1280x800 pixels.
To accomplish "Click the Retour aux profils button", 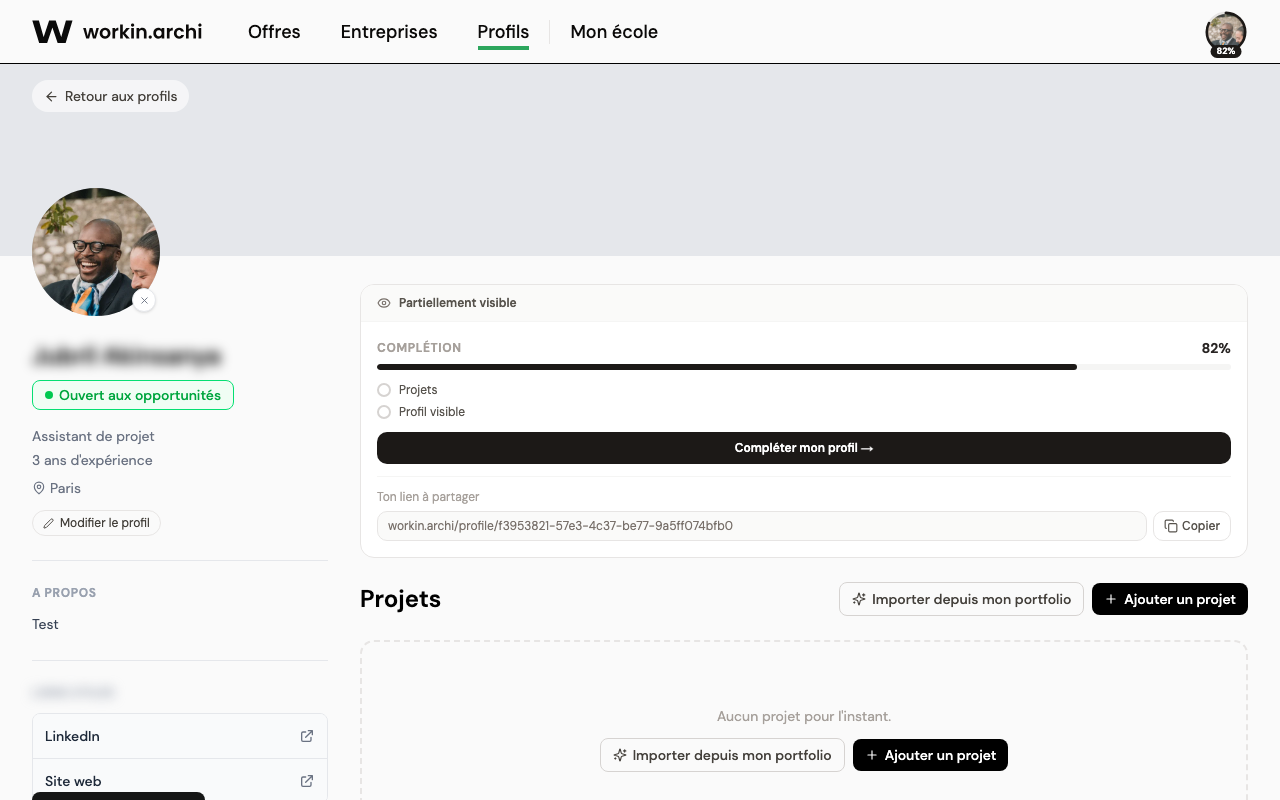I will pos(111,96).
